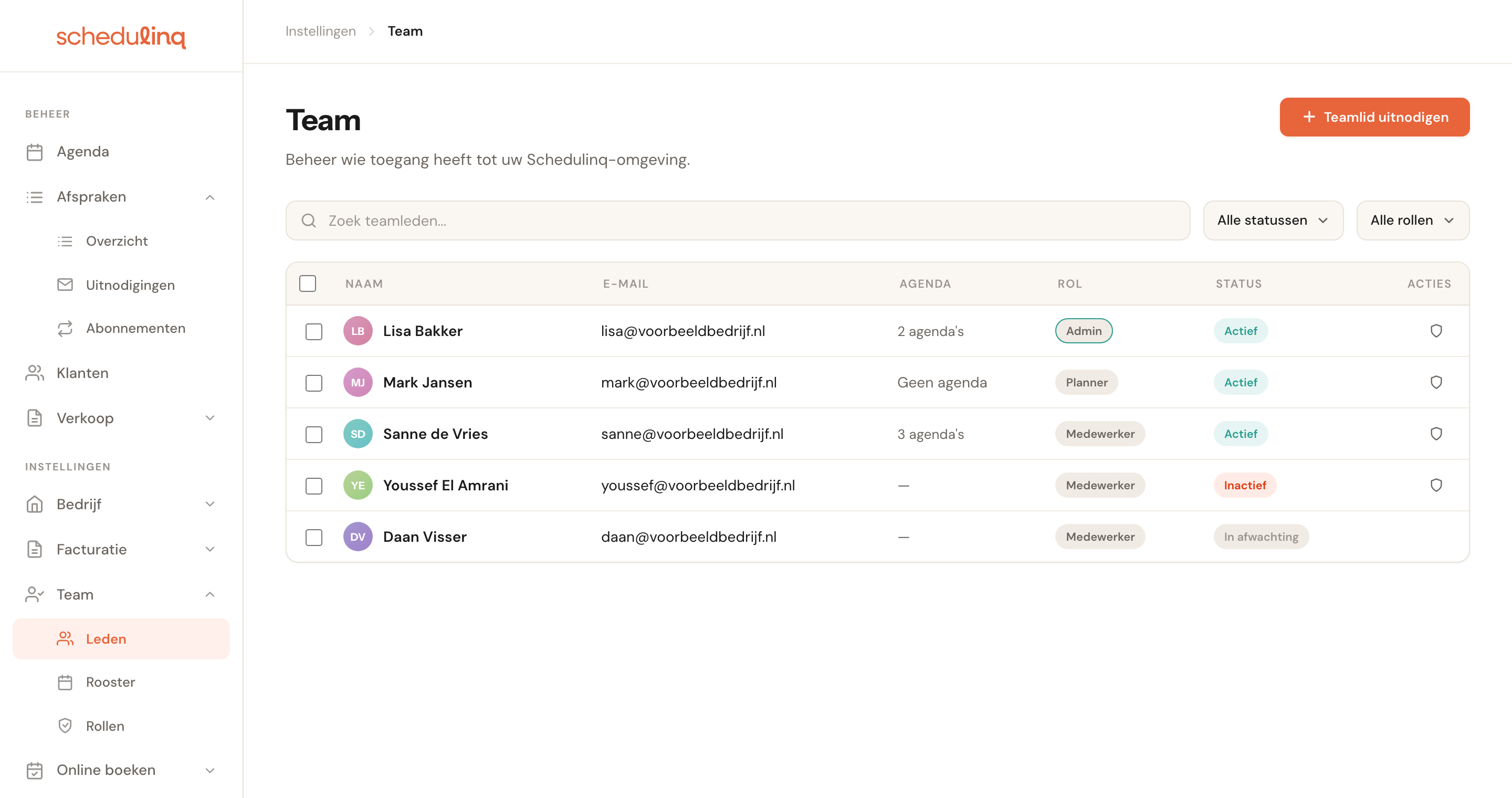Click the Geen agenda cell
This screenshot has width=1512, height=798.
[942, 383]
